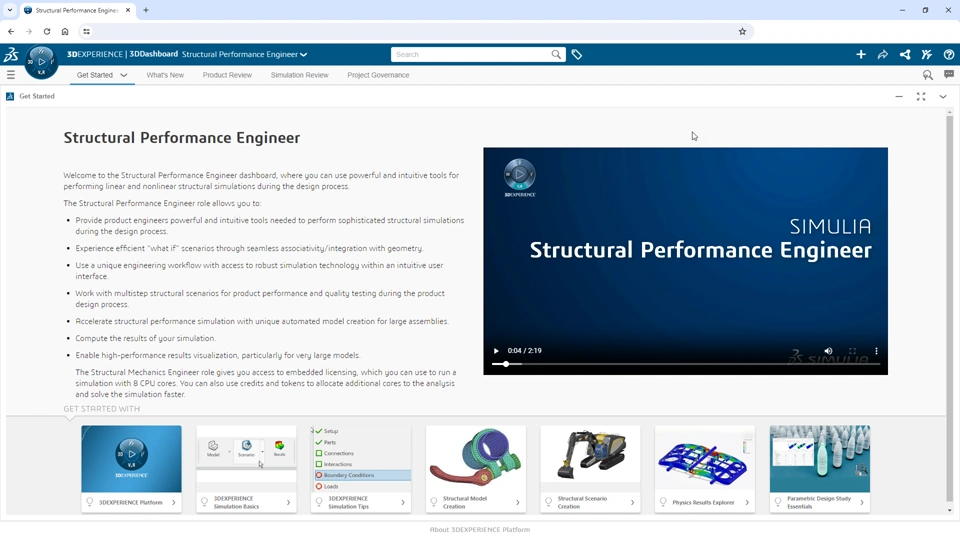Image resolution: width=960 pixels, height=539 pixels.
Task: Open the chat comments icon
Action: [949, 74]
